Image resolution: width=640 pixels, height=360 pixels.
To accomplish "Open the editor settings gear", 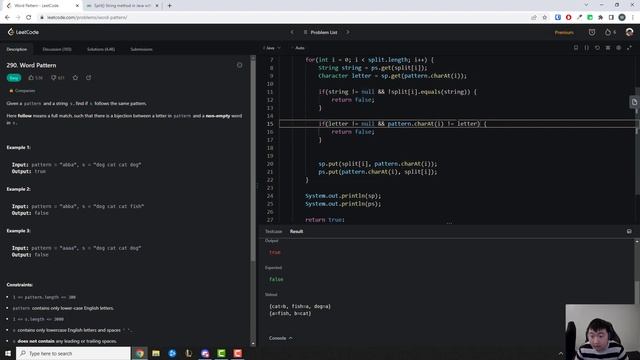I will [618, 48].
